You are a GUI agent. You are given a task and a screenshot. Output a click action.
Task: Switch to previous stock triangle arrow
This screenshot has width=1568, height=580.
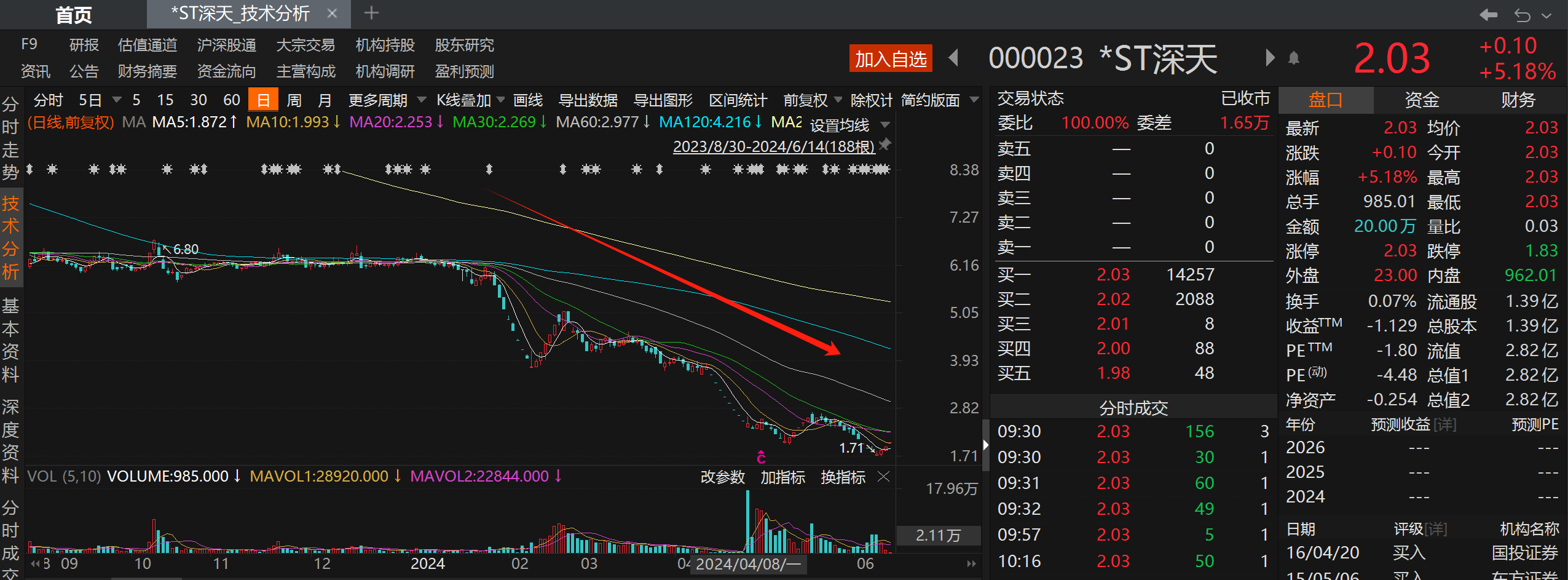coord(954,58)
